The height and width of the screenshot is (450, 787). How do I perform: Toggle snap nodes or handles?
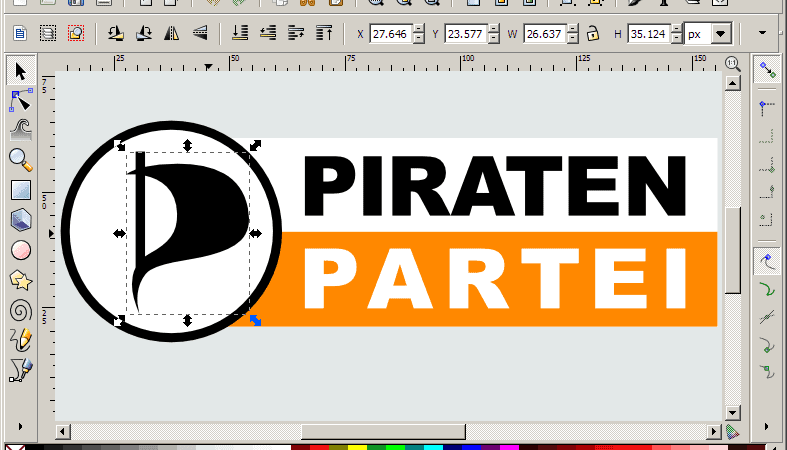click(767, 261)
